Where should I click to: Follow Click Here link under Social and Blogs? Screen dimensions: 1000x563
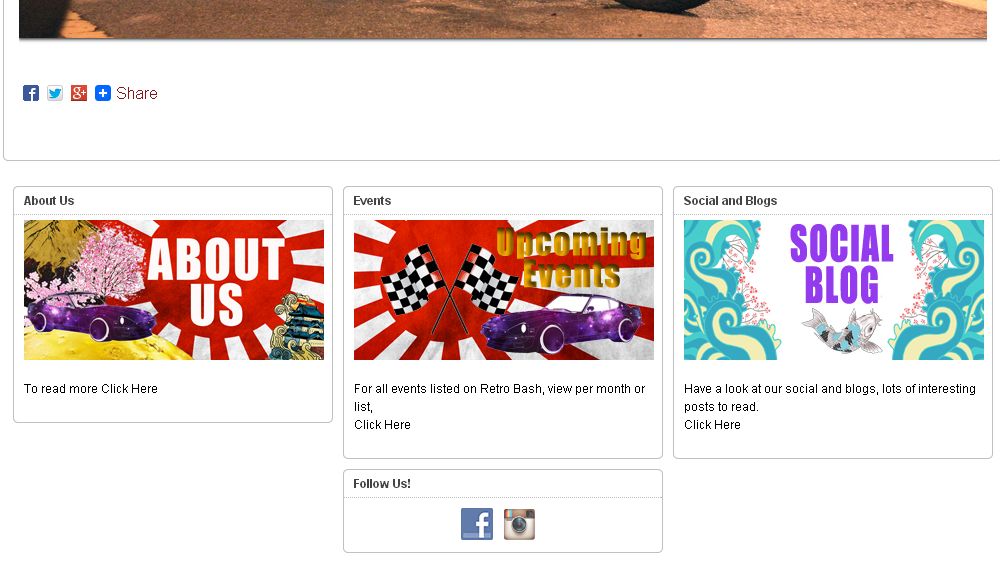[712, 425]
